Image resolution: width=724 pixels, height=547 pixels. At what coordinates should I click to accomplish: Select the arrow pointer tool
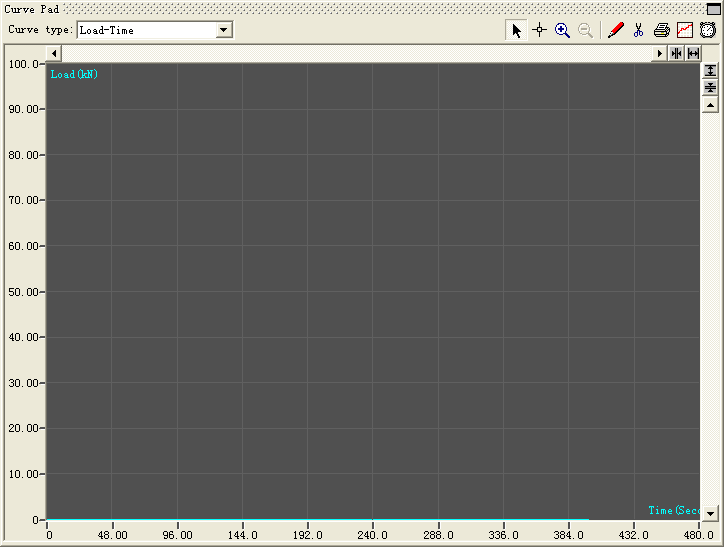click(x=517, y=30)
